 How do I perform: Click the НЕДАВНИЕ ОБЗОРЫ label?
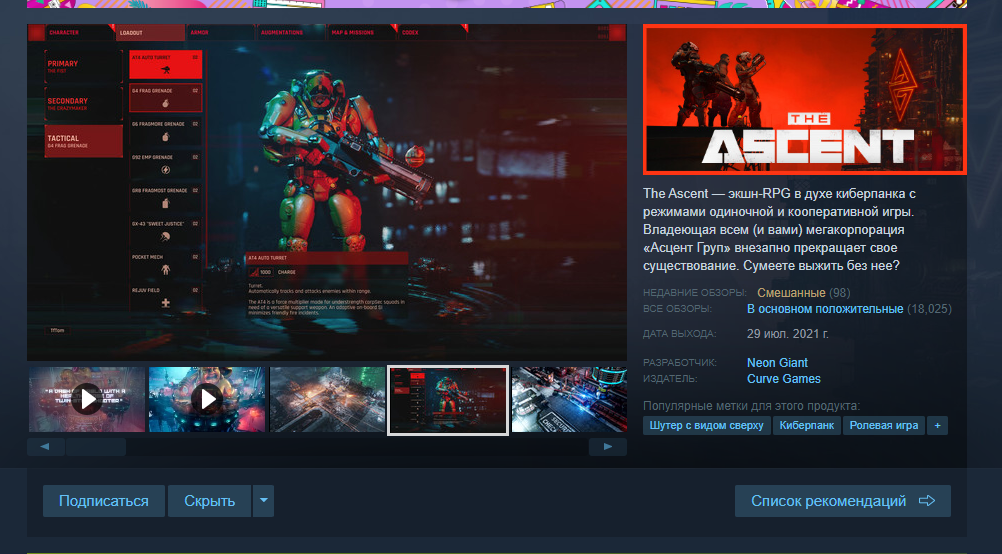(x=695, y=293)
